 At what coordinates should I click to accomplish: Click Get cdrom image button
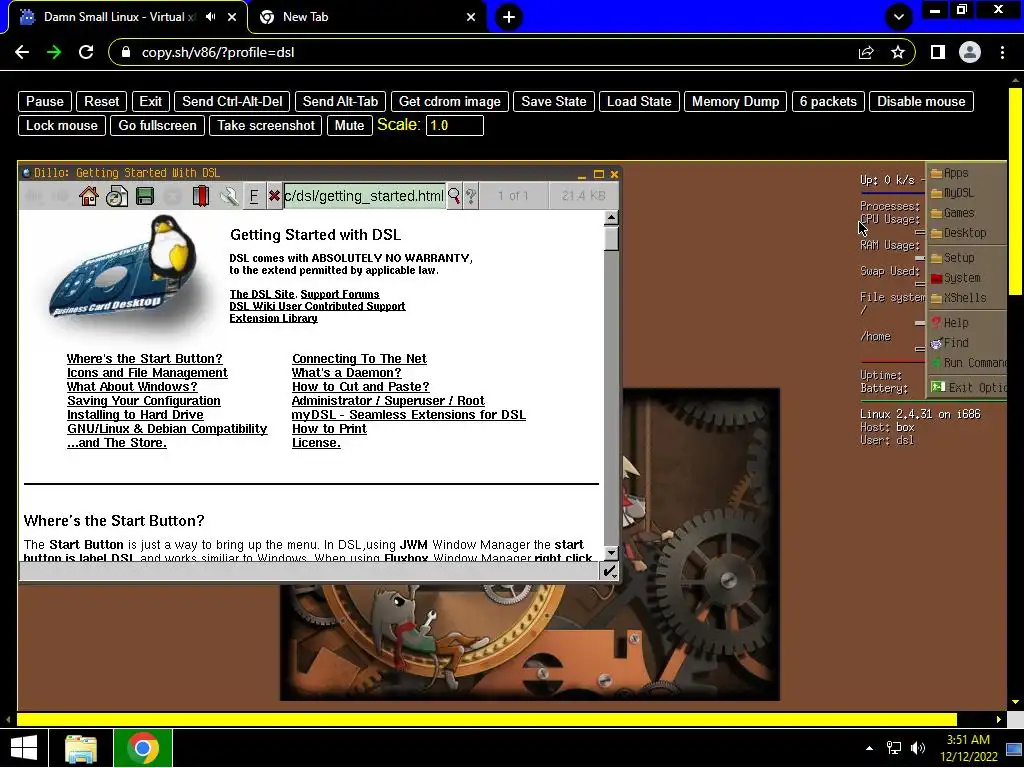(449, 101)
